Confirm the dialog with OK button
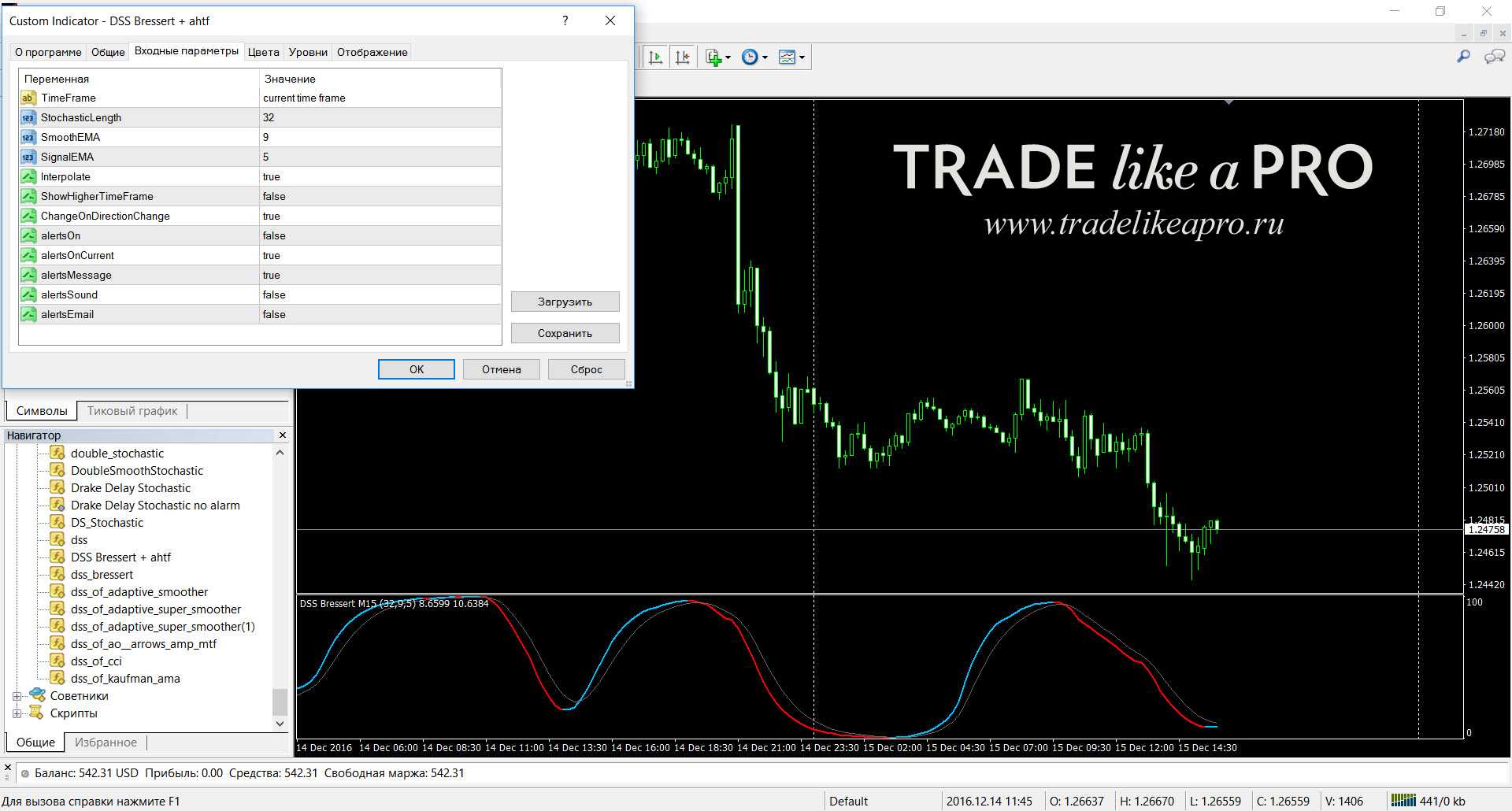The image size is (1512, 811). point(417,369)
